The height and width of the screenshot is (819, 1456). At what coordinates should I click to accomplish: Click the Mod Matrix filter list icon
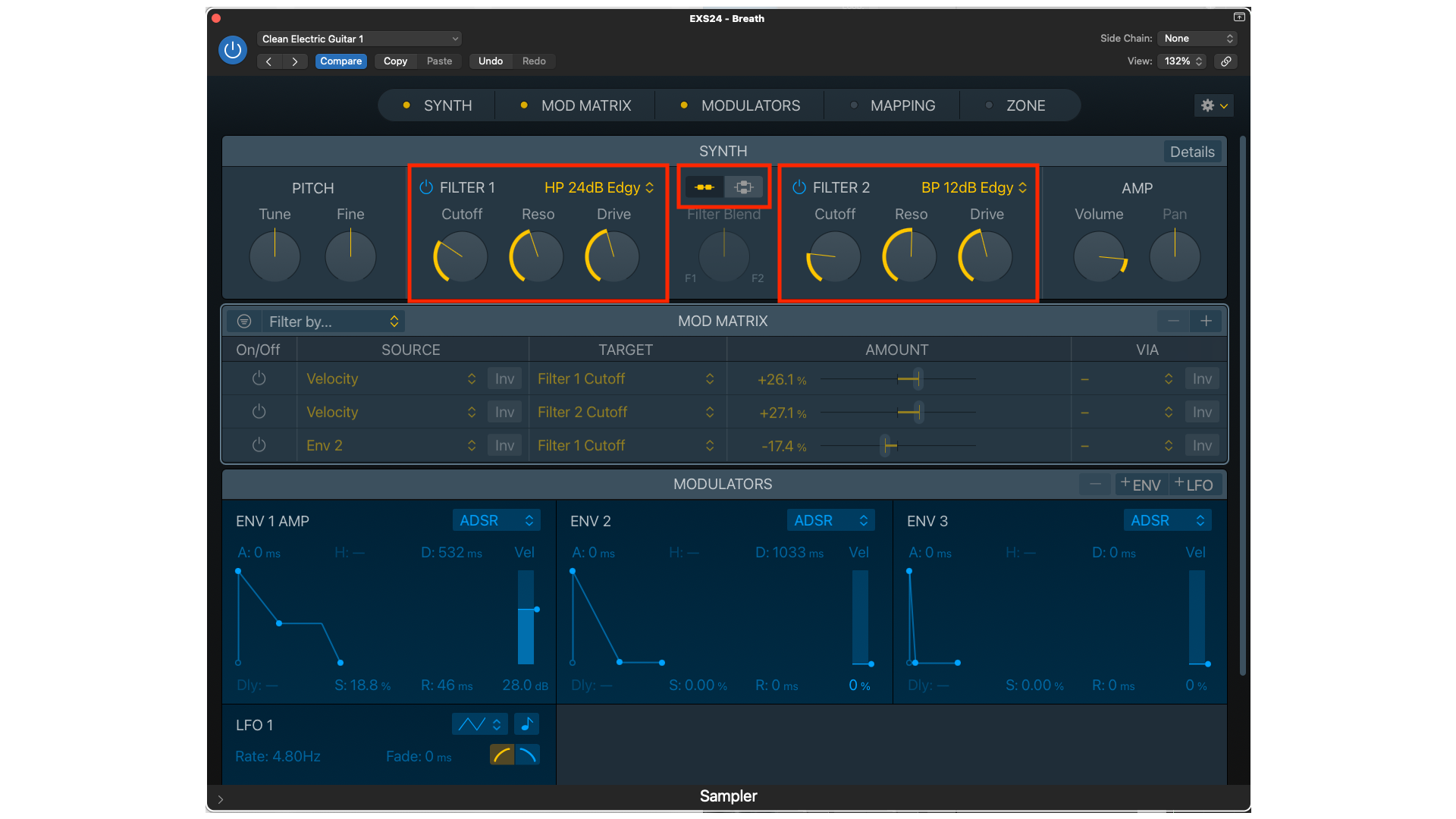(244, 322)
